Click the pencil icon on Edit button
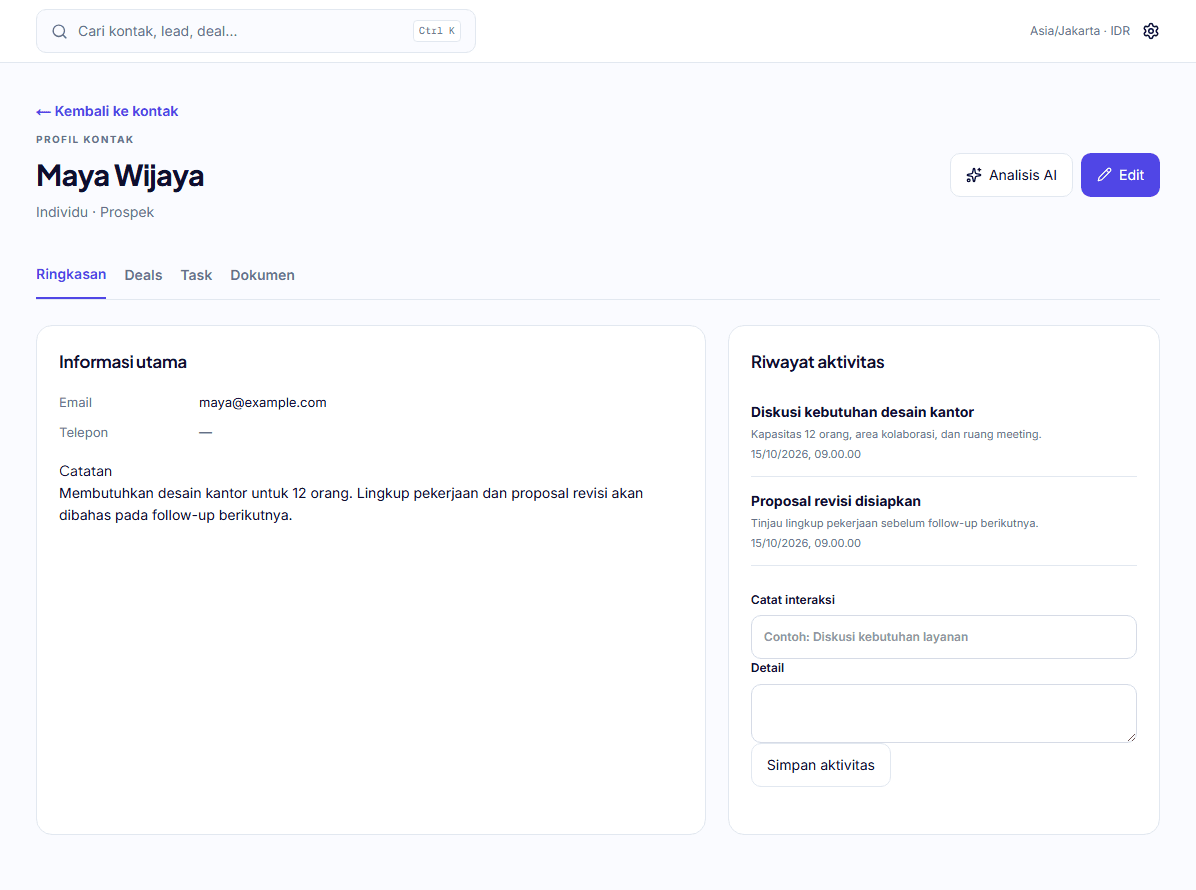 point(1104,175)
